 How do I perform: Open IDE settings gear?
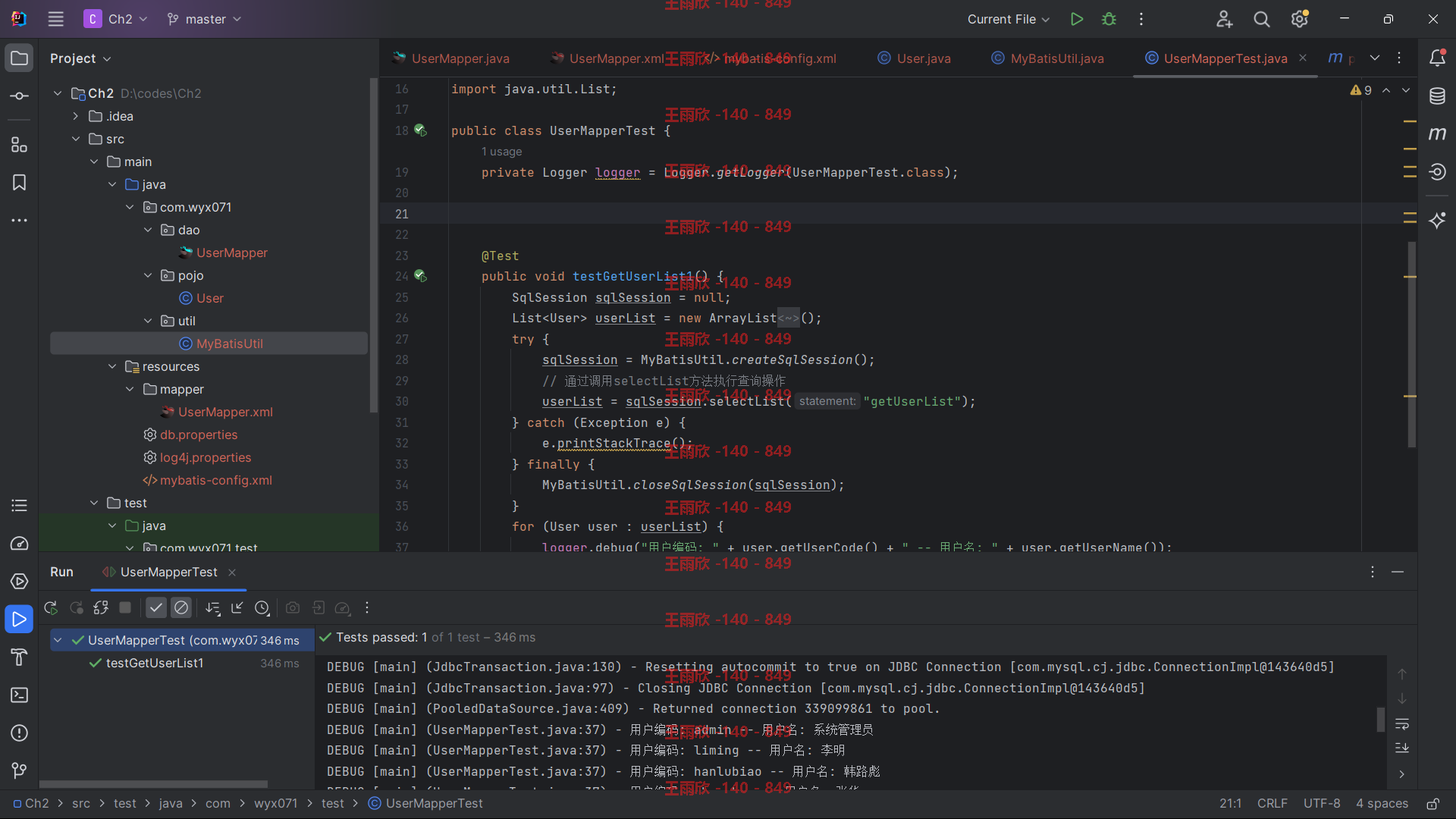[1300, 19]
